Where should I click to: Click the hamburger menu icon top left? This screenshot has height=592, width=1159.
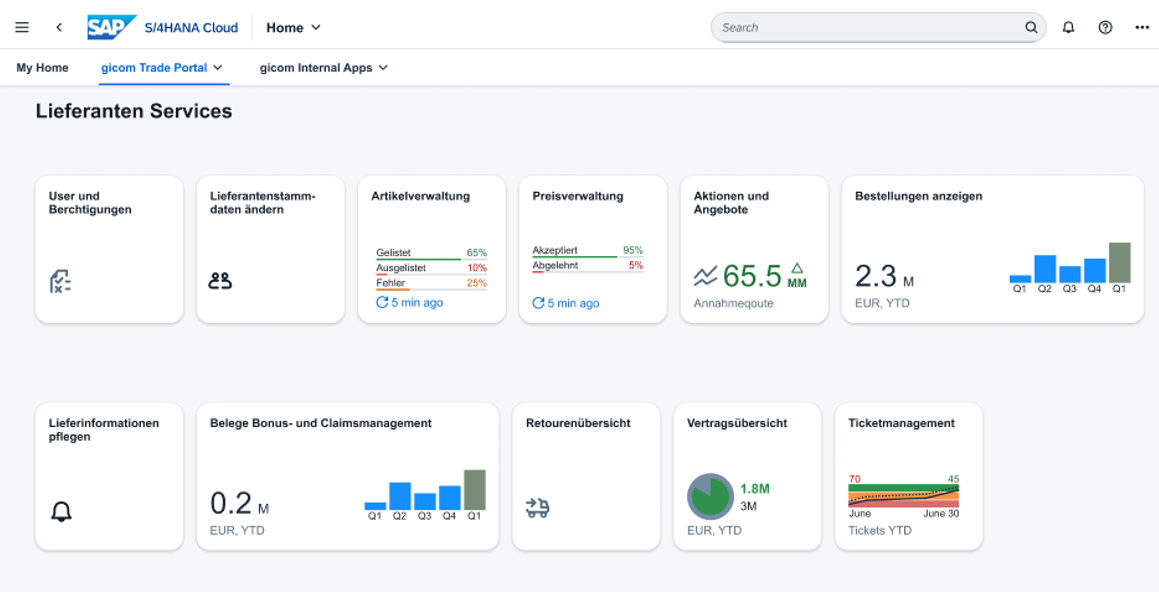tap(22, 27)
